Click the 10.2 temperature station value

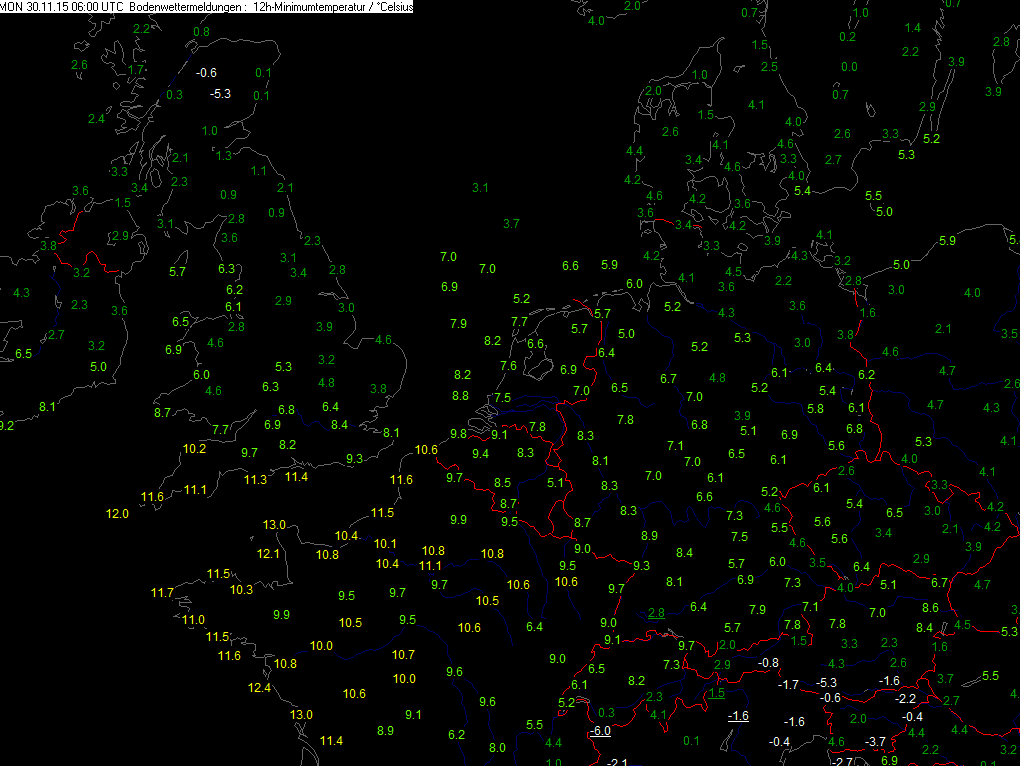194,448
